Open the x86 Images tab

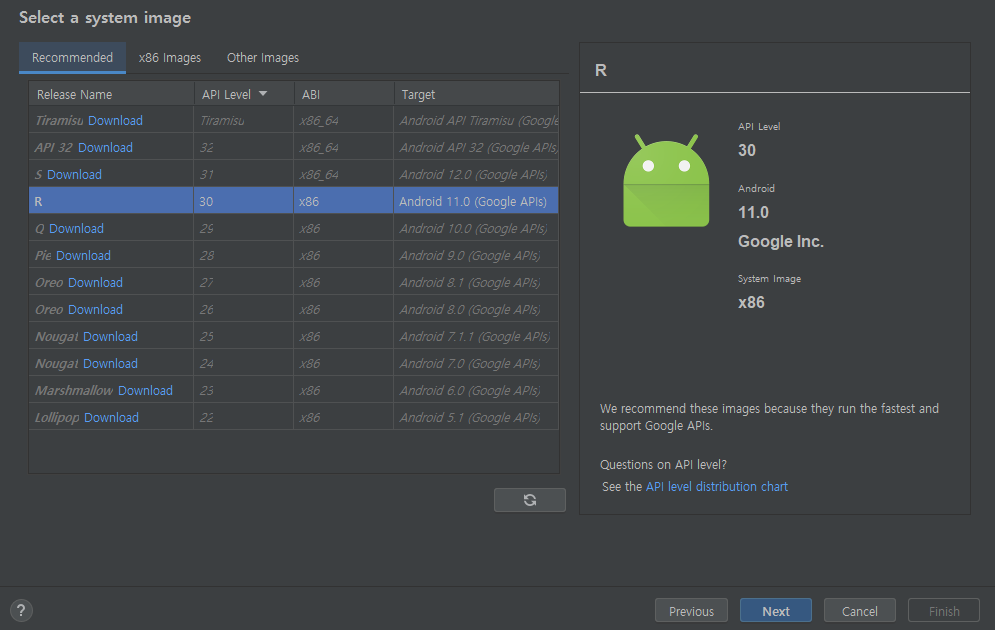click(x=169, y=58)
